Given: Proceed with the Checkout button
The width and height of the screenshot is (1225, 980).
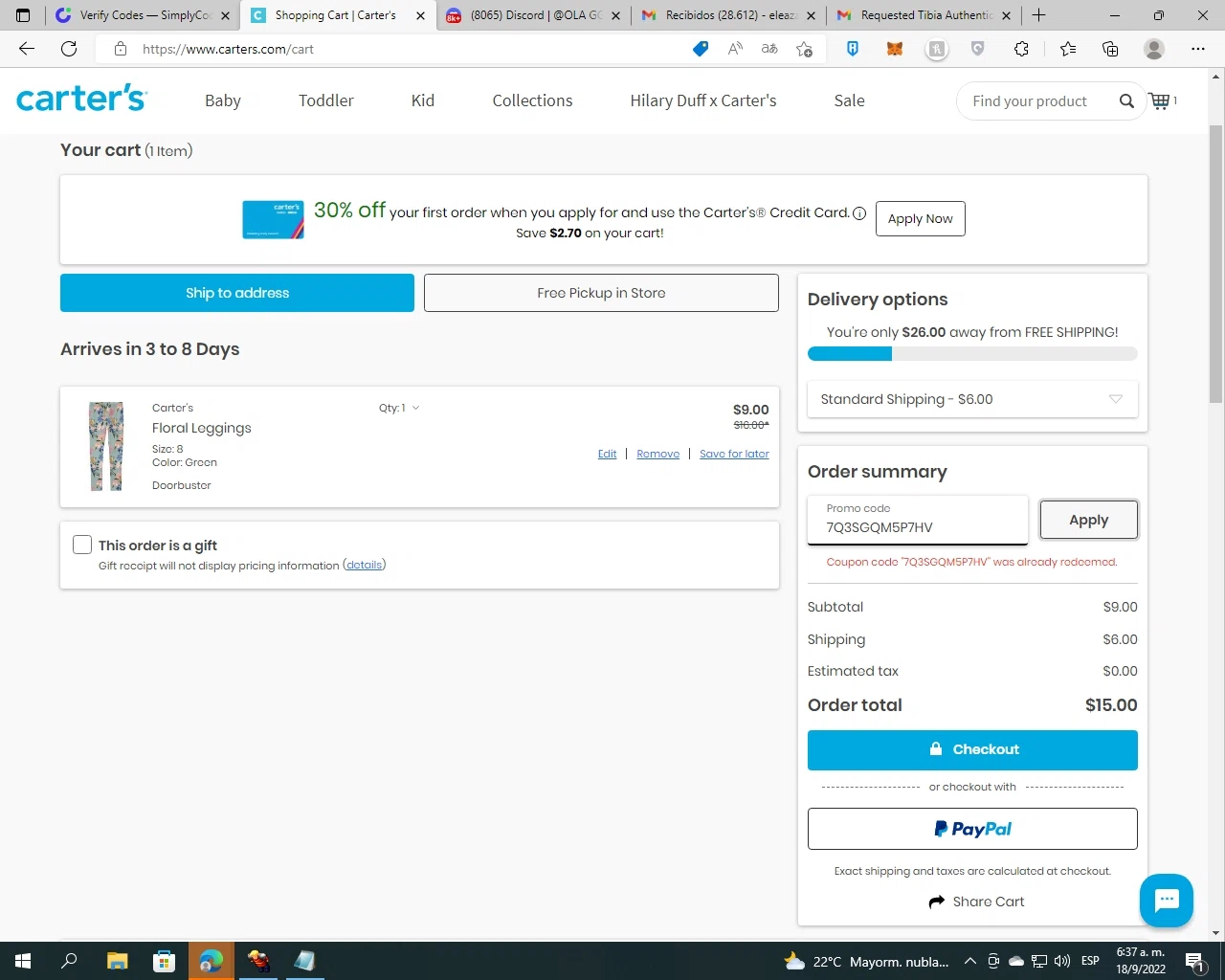Looking at the screenshot, I should [972, 750].
